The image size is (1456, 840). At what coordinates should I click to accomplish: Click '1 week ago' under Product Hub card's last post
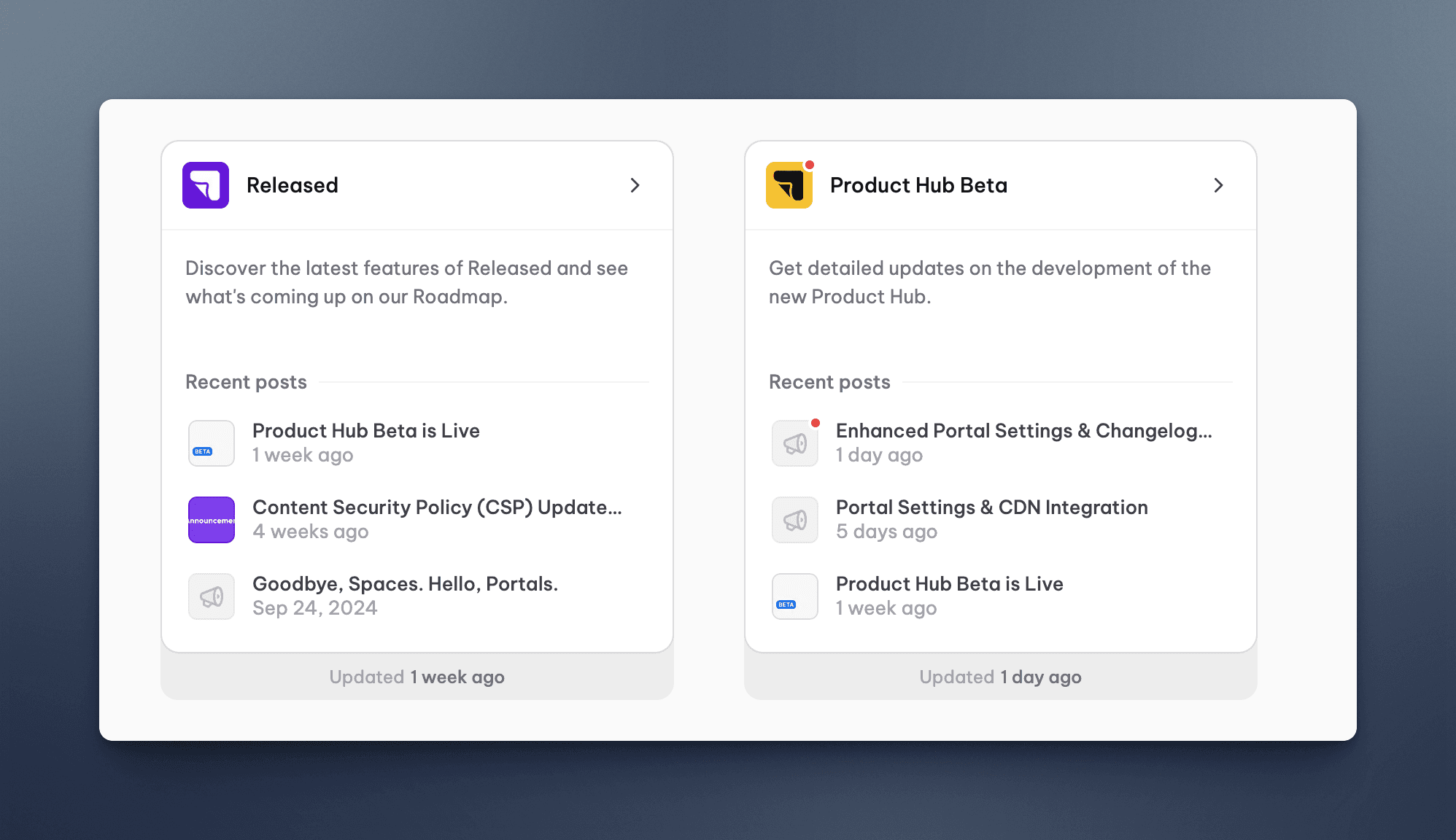[886, 608]
